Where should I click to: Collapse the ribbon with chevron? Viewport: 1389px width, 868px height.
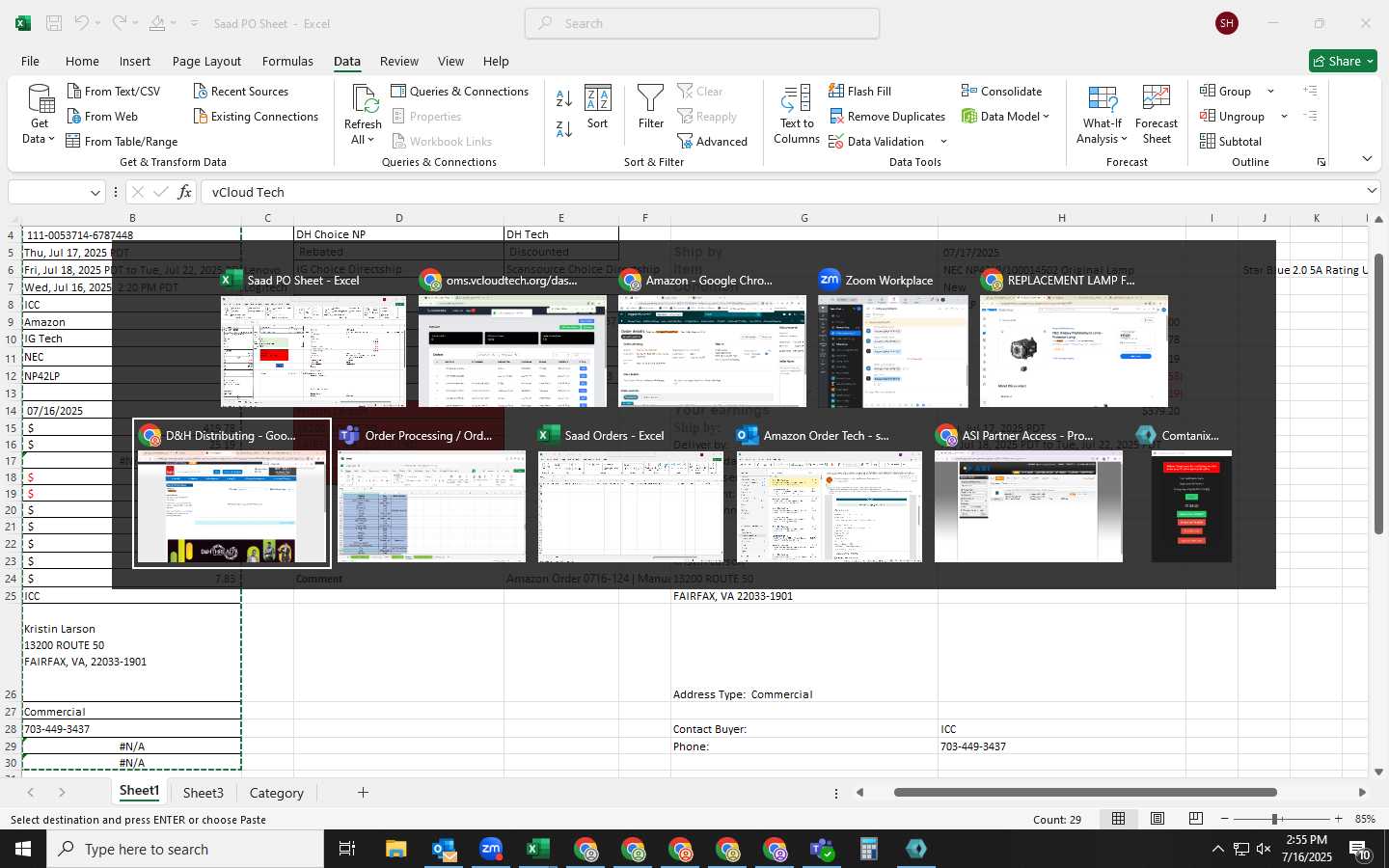(x=1367, y=158)
